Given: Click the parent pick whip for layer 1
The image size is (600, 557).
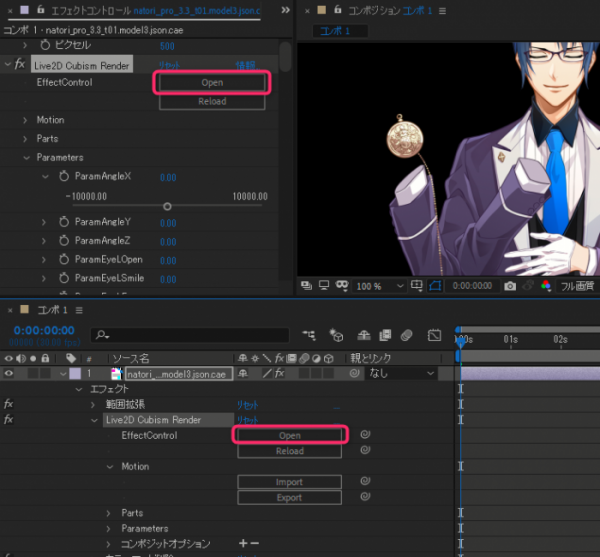Looking at the screenshot, I should (x=354, y=373).
